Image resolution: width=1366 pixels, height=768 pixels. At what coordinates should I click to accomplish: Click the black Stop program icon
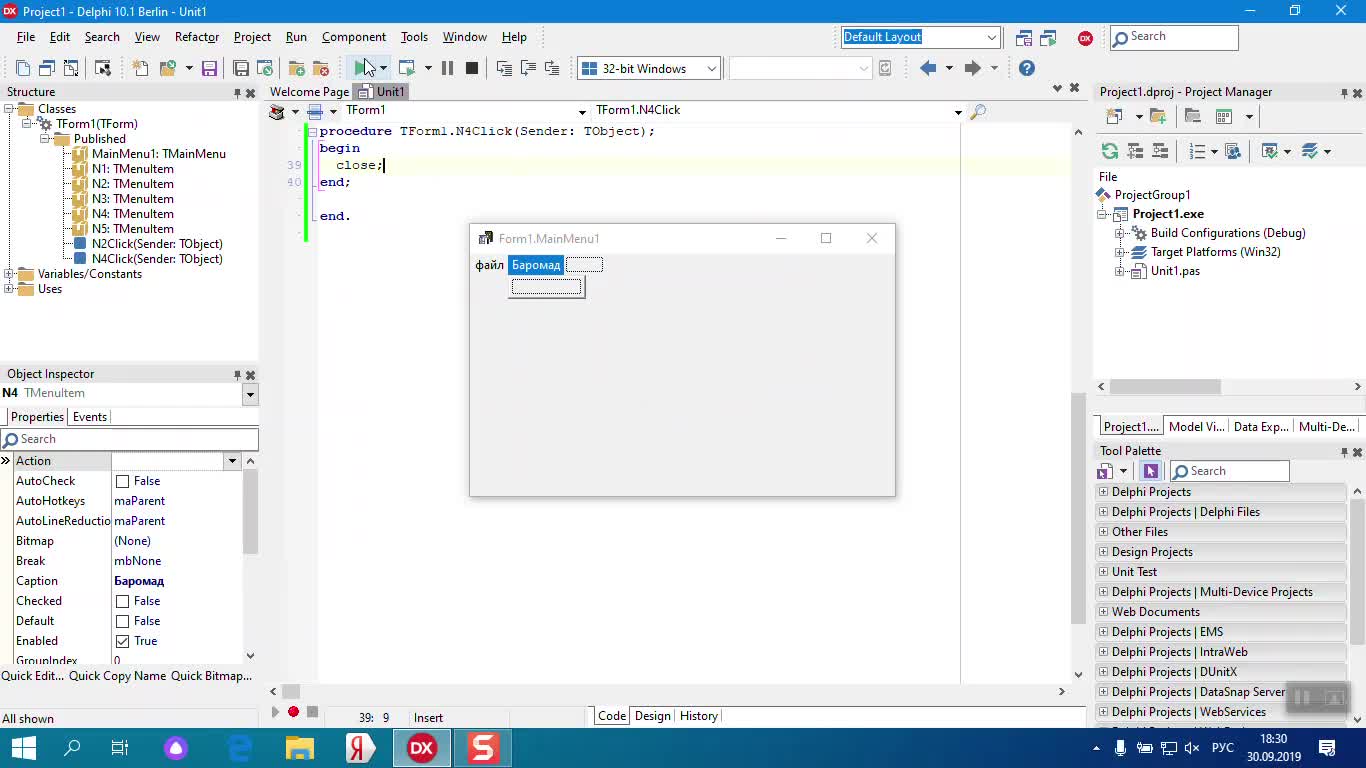tap(472, 68)
